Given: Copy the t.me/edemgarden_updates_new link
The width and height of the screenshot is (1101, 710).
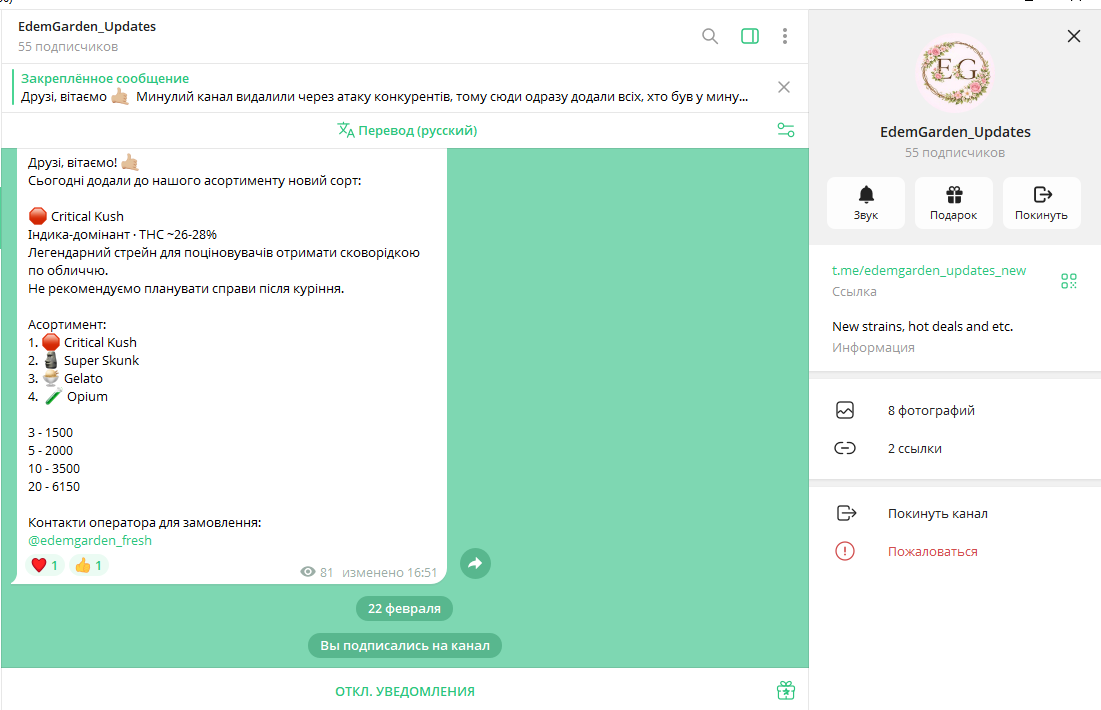Looking at the screenshot, I should 929,270.
